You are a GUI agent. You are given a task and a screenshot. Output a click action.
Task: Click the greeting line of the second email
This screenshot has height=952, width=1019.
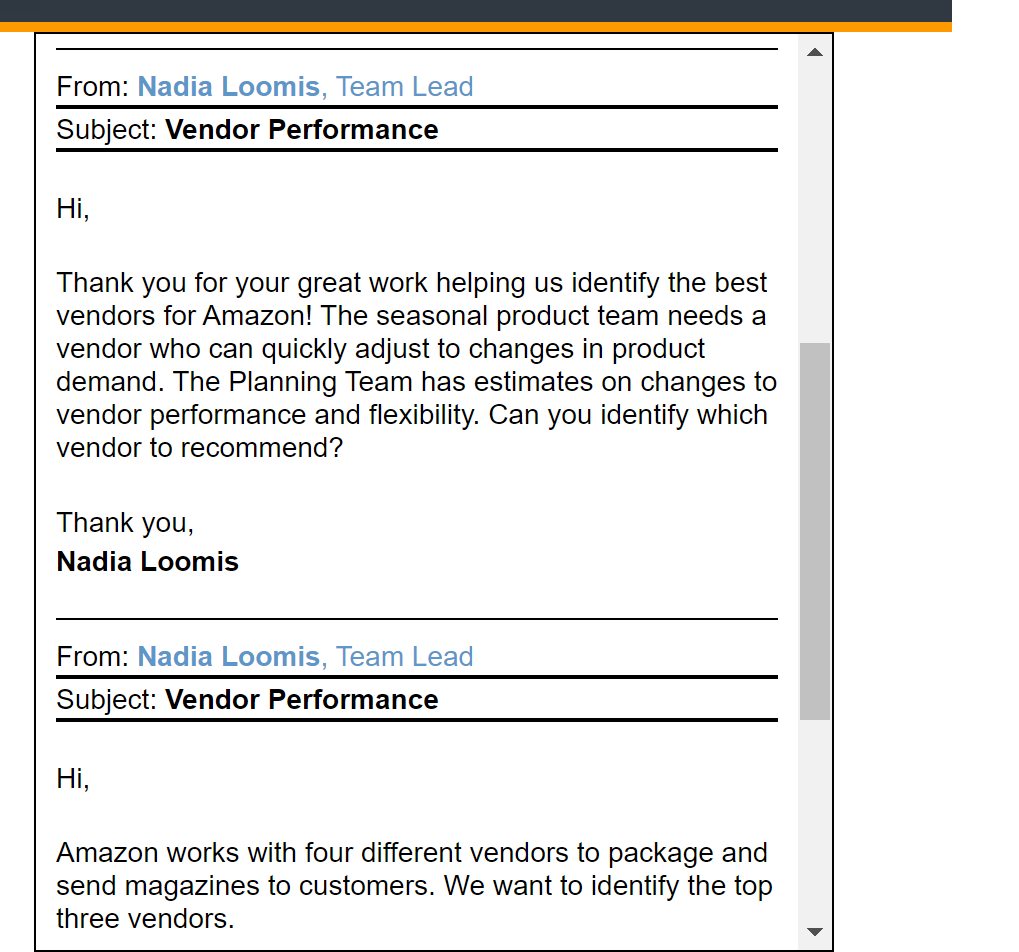pos(73,779)
